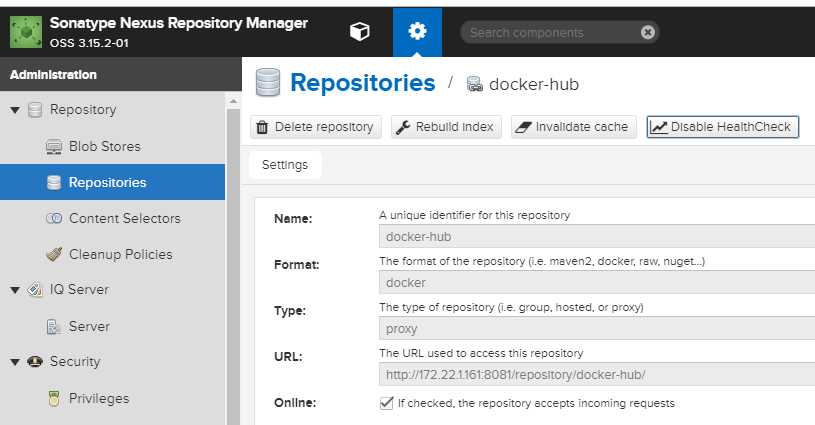Click the wrench icon on Rebuild index

coord(403,127)
